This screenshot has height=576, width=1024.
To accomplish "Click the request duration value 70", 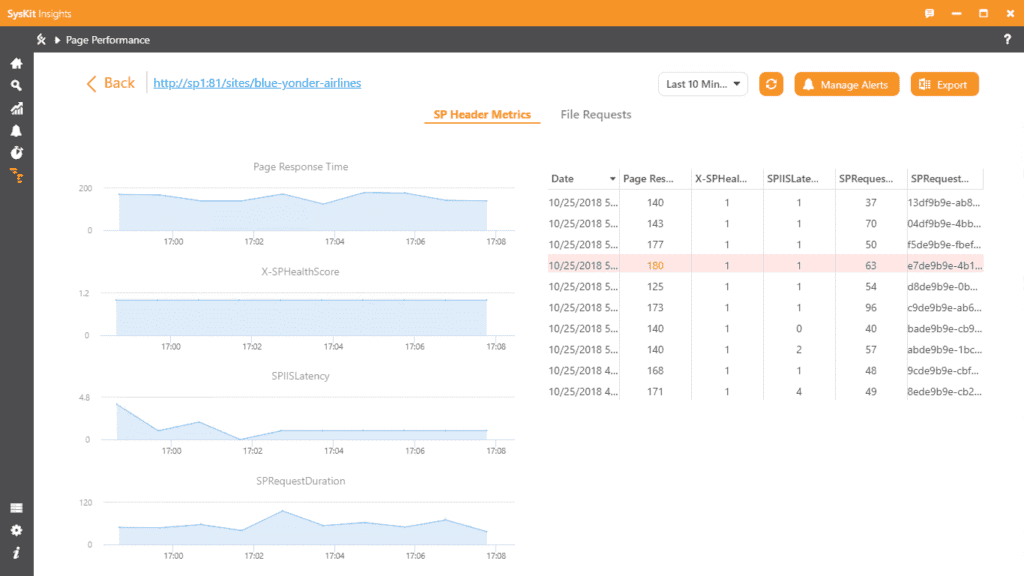I will (x=871, y=223).
